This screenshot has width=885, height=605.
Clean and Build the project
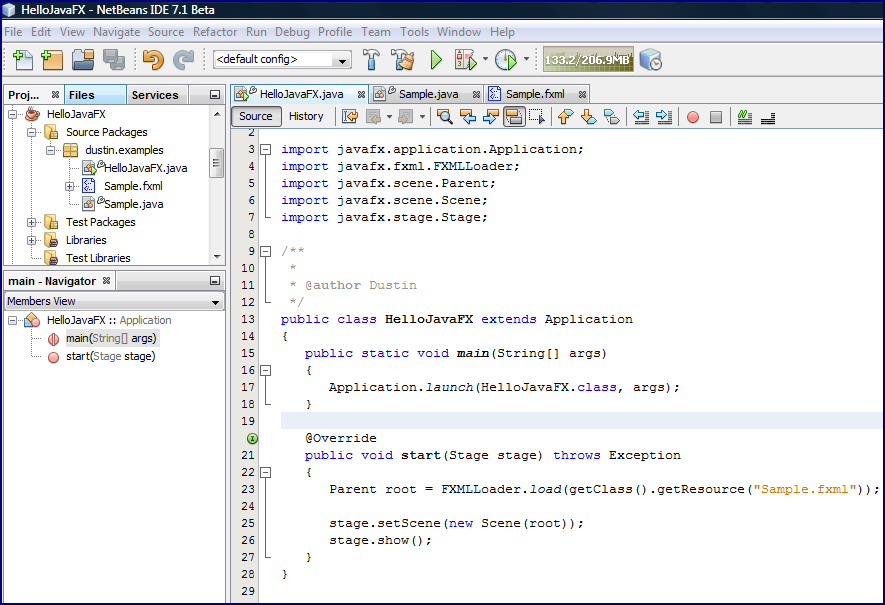pos(400,60)
